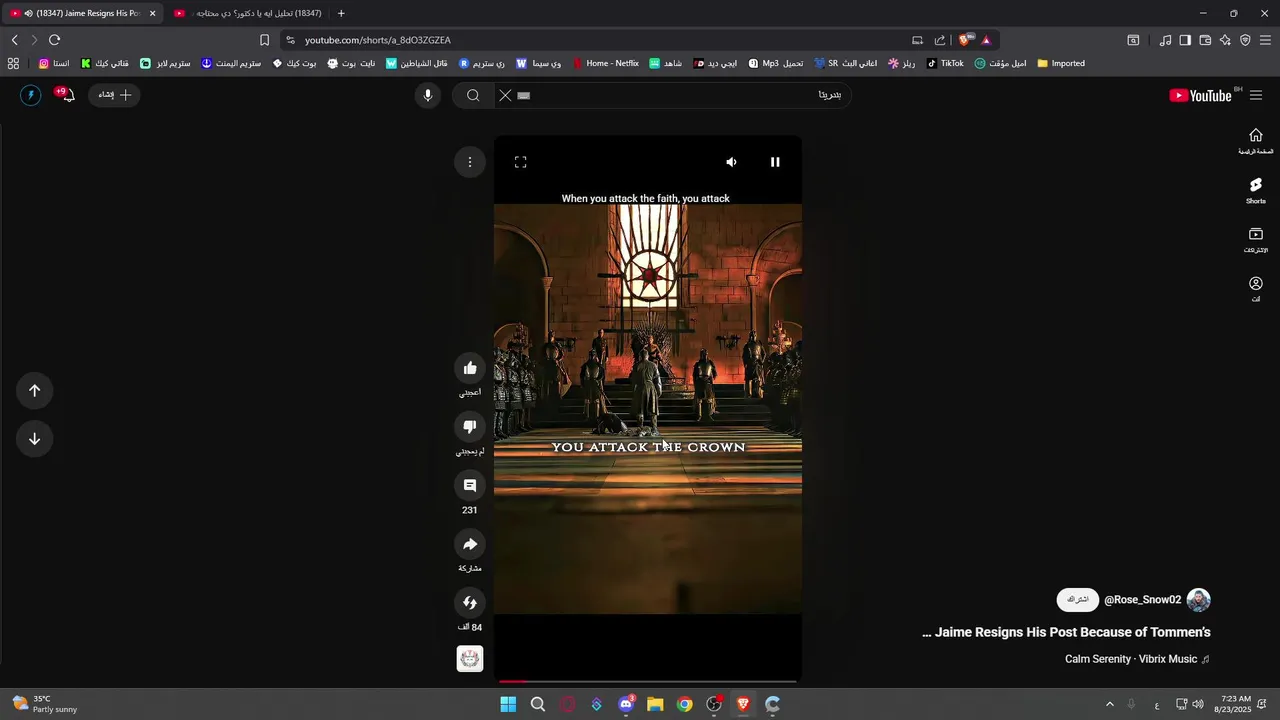Open the @Rose_Snow02 channel link

point(1142,600)
